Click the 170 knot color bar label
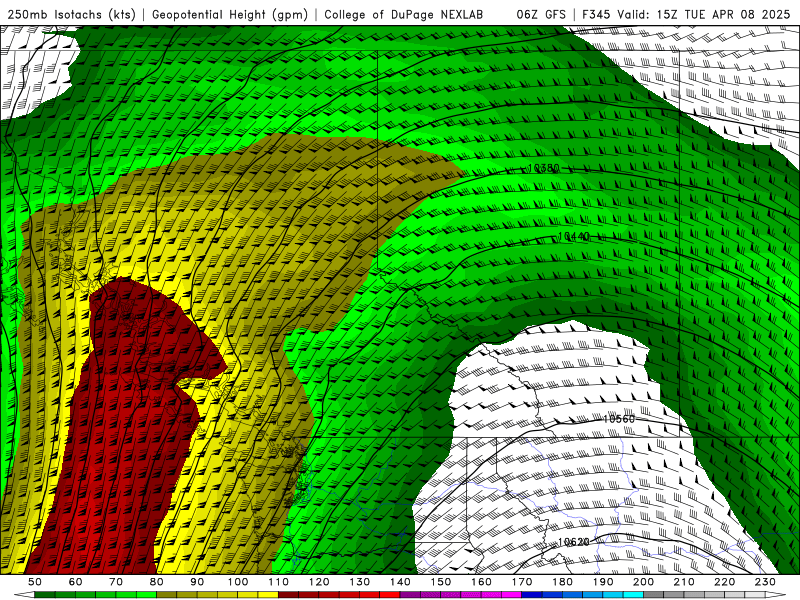Viewport: 800px width, 600px height. [x=522, y=582]
